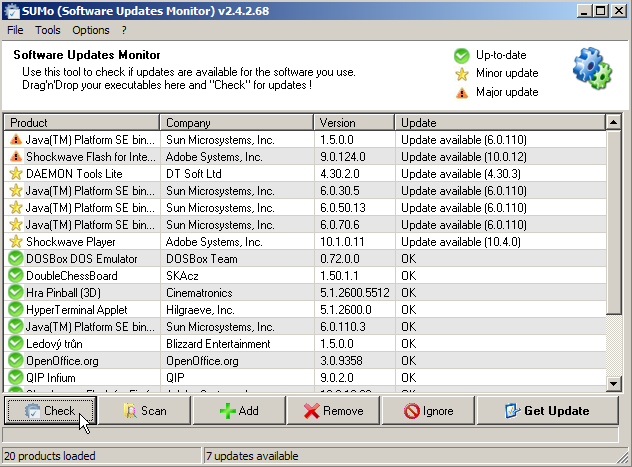Image resolution: width=632 pixels, height=467 pixels.
Task: Open the ? help menu
Action: pos(124,30)
